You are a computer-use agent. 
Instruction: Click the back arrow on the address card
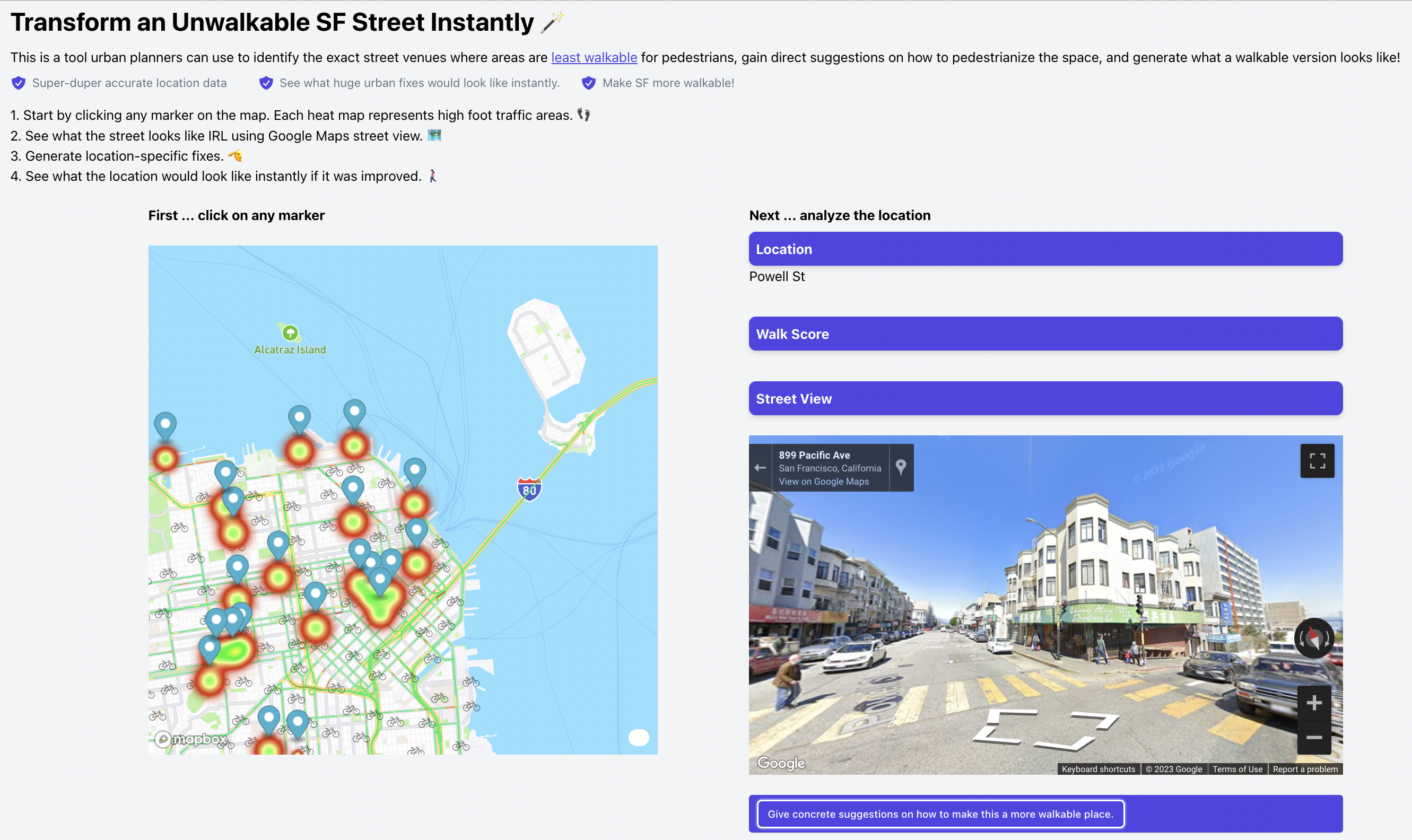click(760, 468)
